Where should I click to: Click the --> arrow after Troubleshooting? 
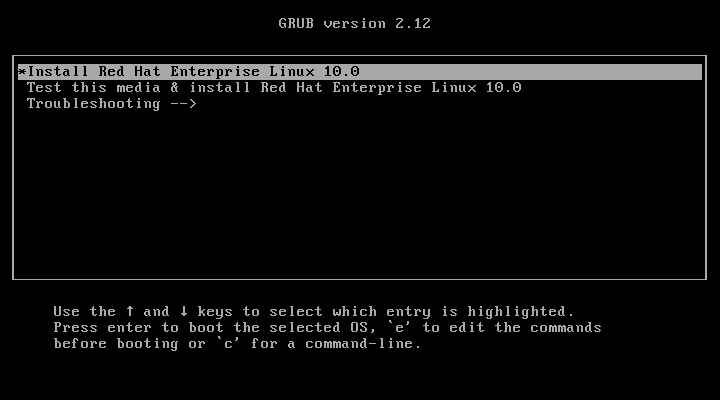pyautogui.click(x=183, y=104)
